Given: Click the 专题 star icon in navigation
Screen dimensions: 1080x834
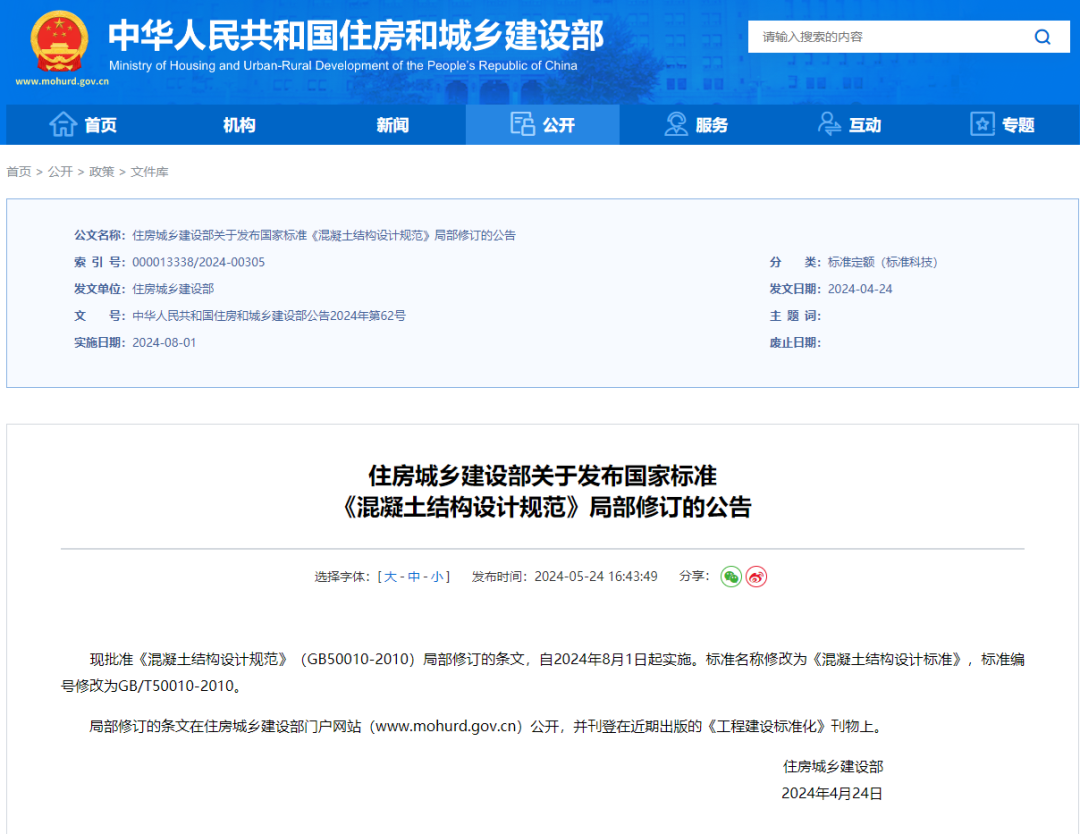Looking at the screenshot, I should click(981, 124).
